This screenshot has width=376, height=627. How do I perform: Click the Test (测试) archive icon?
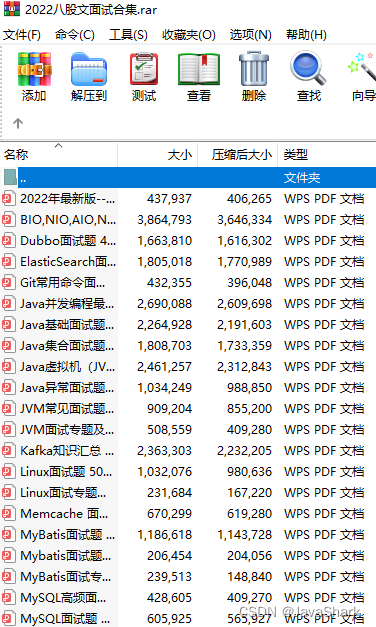(144, 69)
